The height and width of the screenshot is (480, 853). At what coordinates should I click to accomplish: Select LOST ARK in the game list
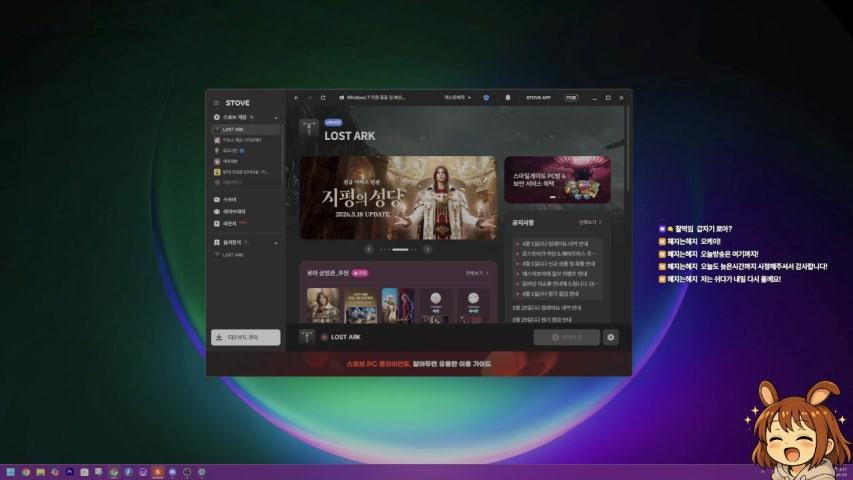(233, 129)
